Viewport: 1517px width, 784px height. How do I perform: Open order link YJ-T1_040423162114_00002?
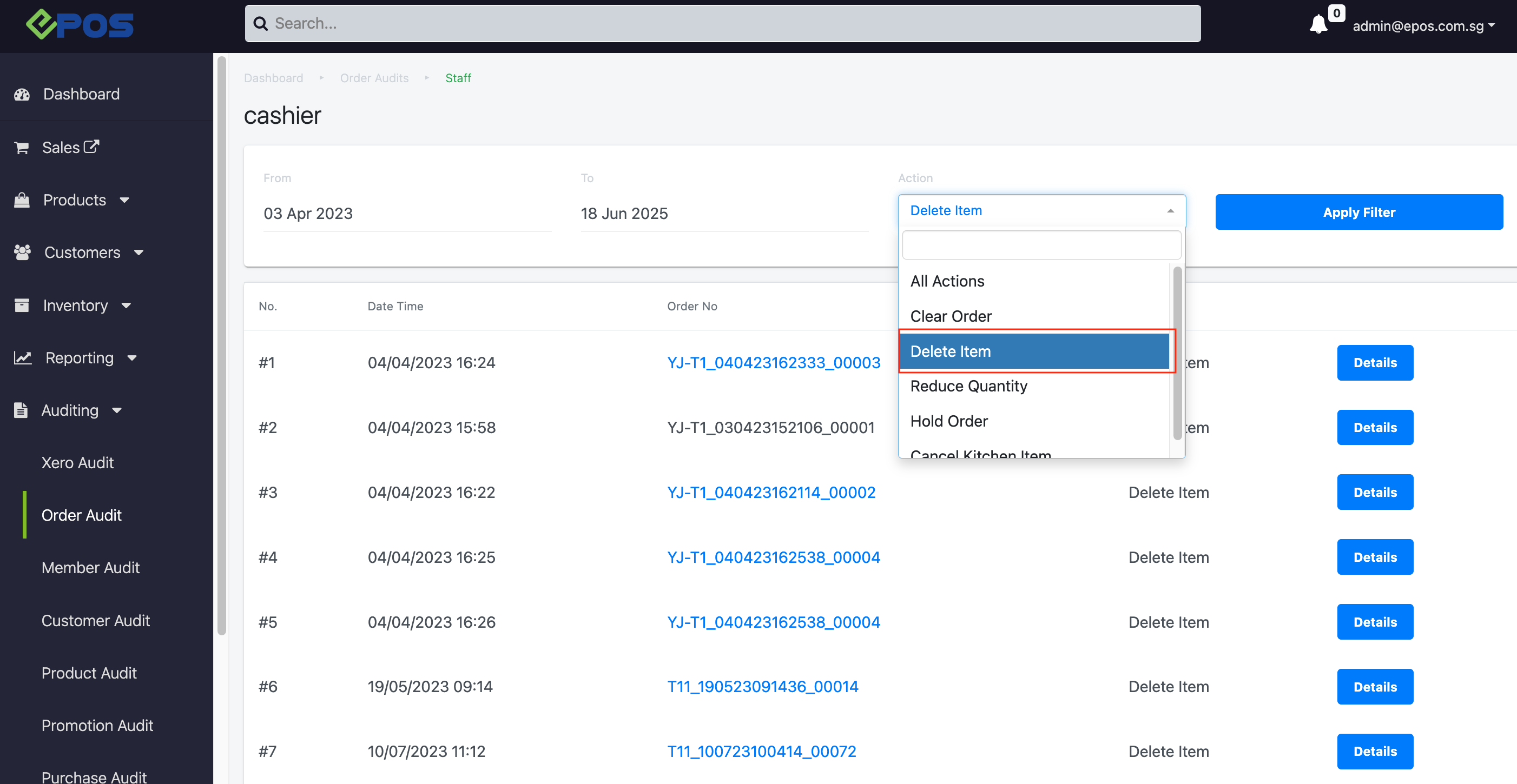(x=770, y=492)
